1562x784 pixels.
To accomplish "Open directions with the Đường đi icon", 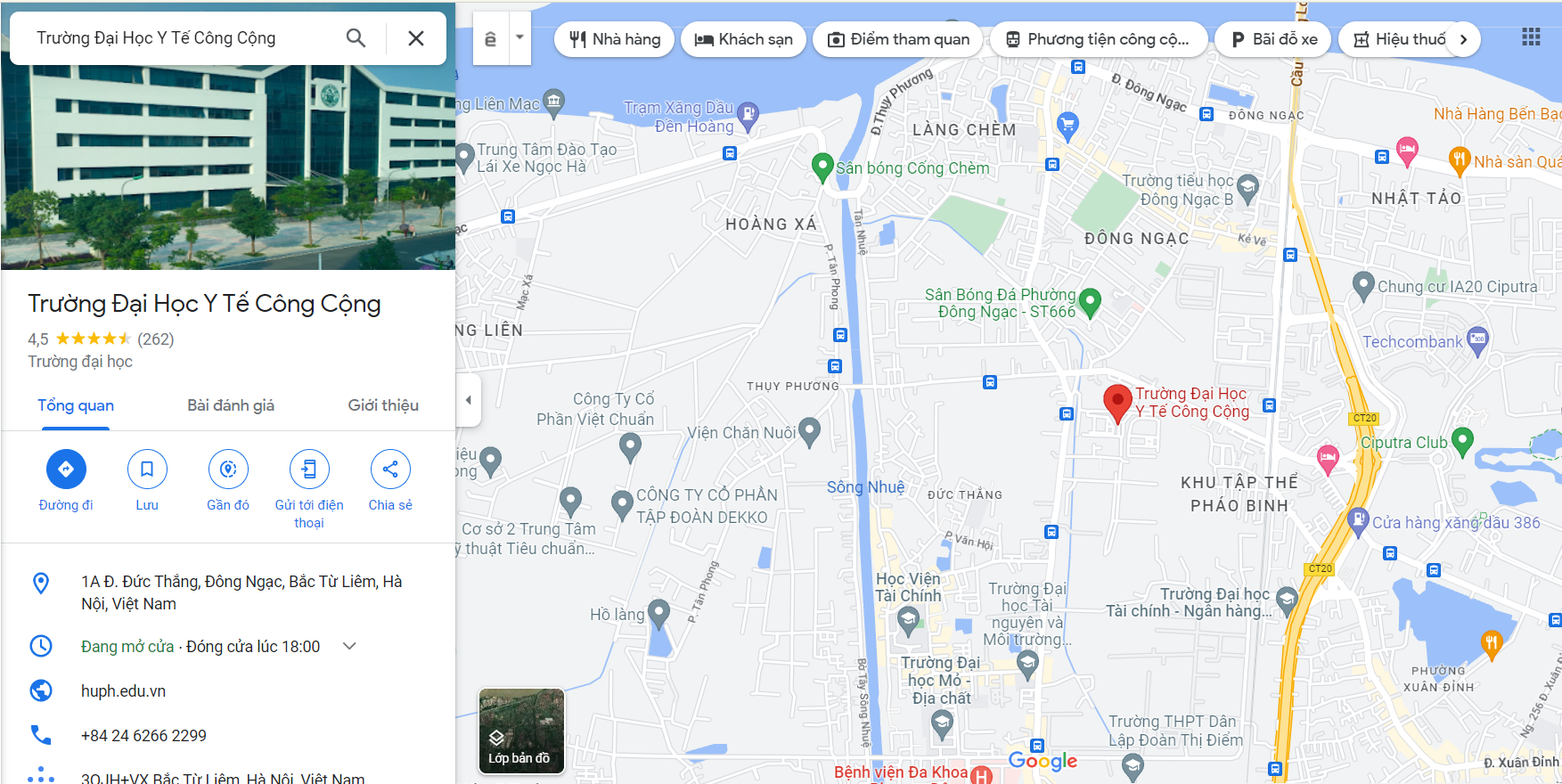I will tap(66, 469).
